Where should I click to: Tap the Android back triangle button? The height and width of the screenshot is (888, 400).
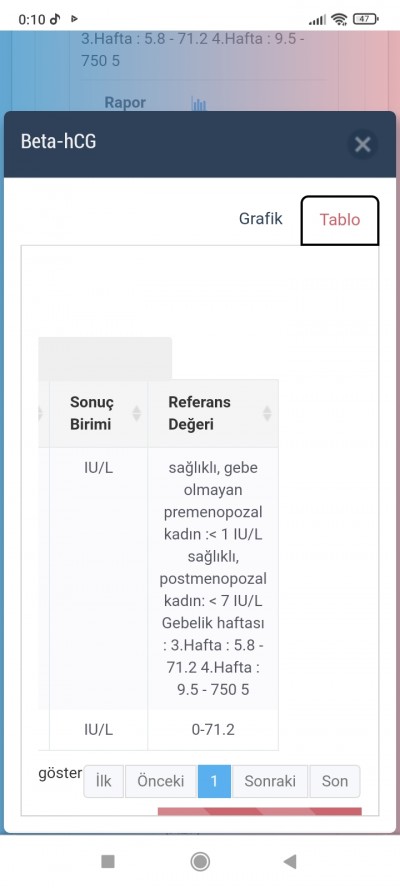pos(290,861)
